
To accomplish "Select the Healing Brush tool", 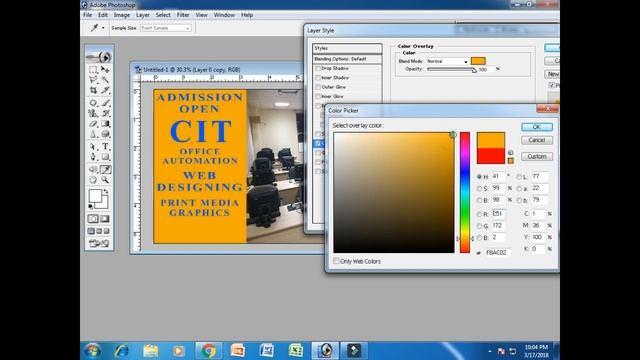I will [93, 103].
